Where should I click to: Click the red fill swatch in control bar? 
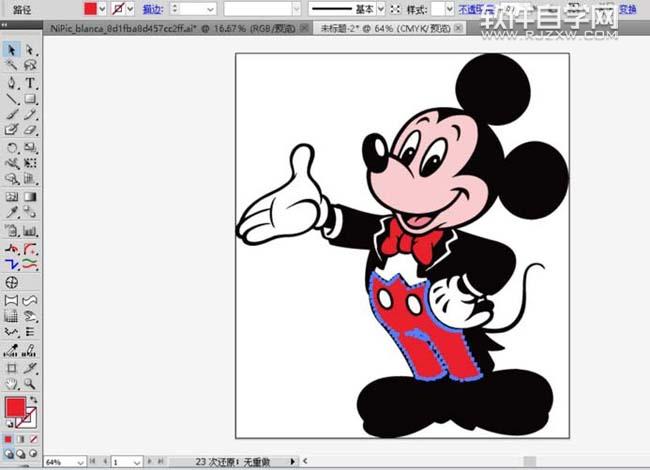click(x=90, y=9)
